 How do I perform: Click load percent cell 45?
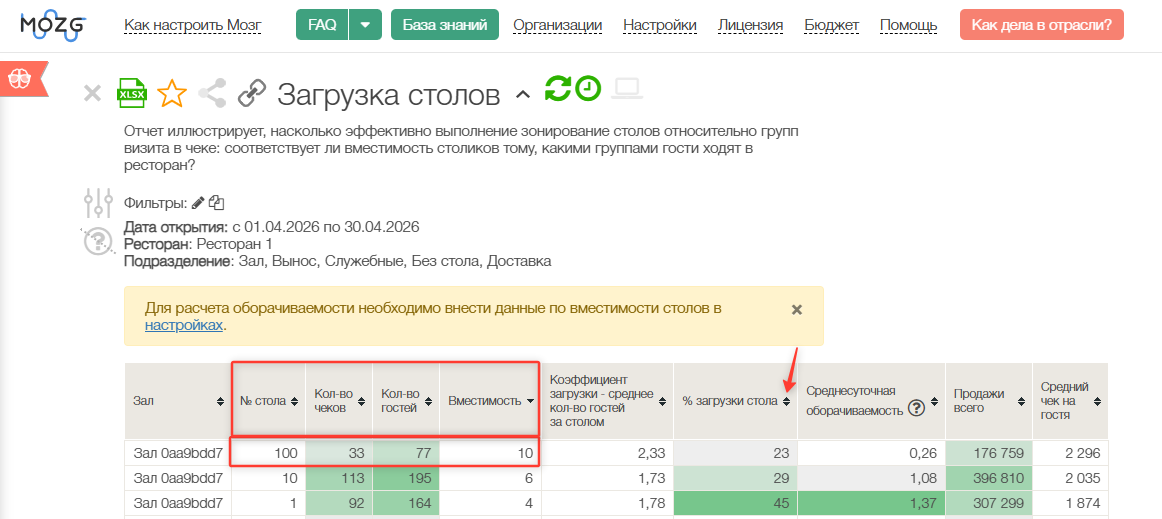coord(735,502)
